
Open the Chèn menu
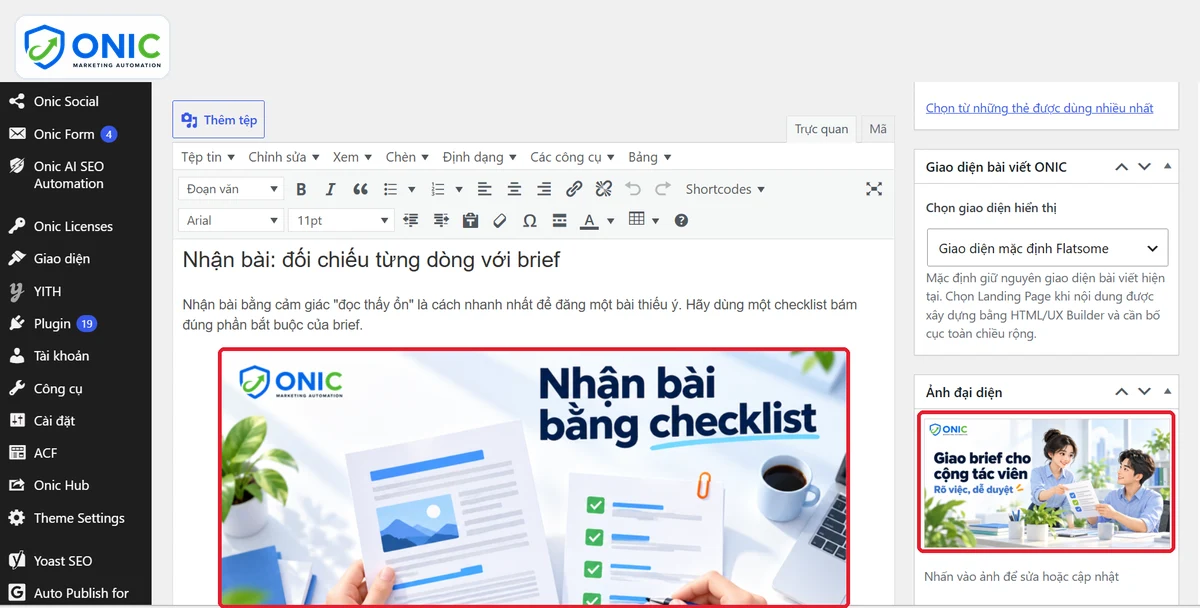tap(408, 157)
